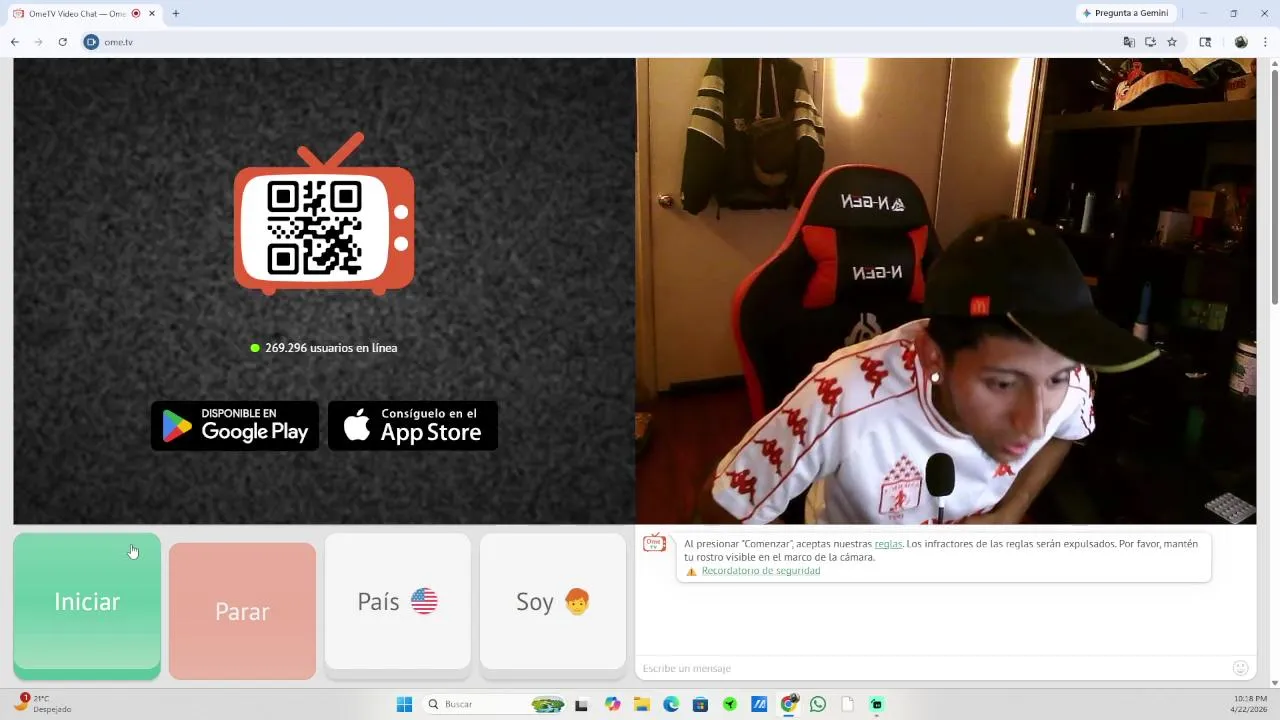Open the emoji picker in chat box
1280x720 pixels.
1241,668
